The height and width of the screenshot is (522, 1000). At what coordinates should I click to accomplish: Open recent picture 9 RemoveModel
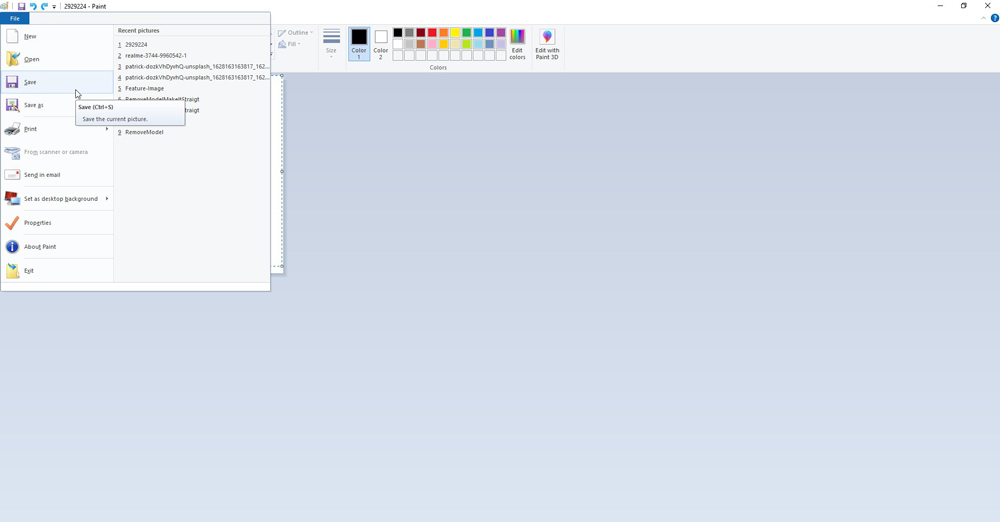[192, 132]
